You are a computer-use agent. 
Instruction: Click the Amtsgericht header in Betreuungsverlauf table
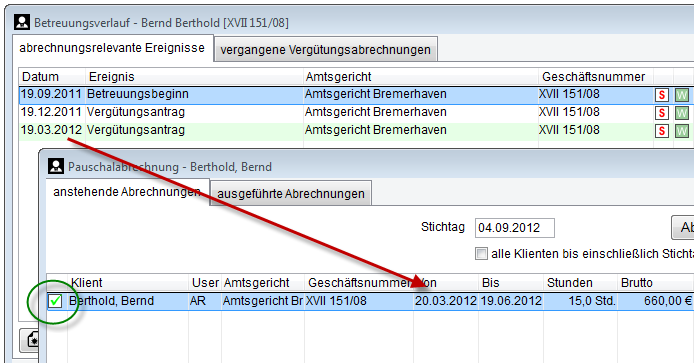(420, 77)
